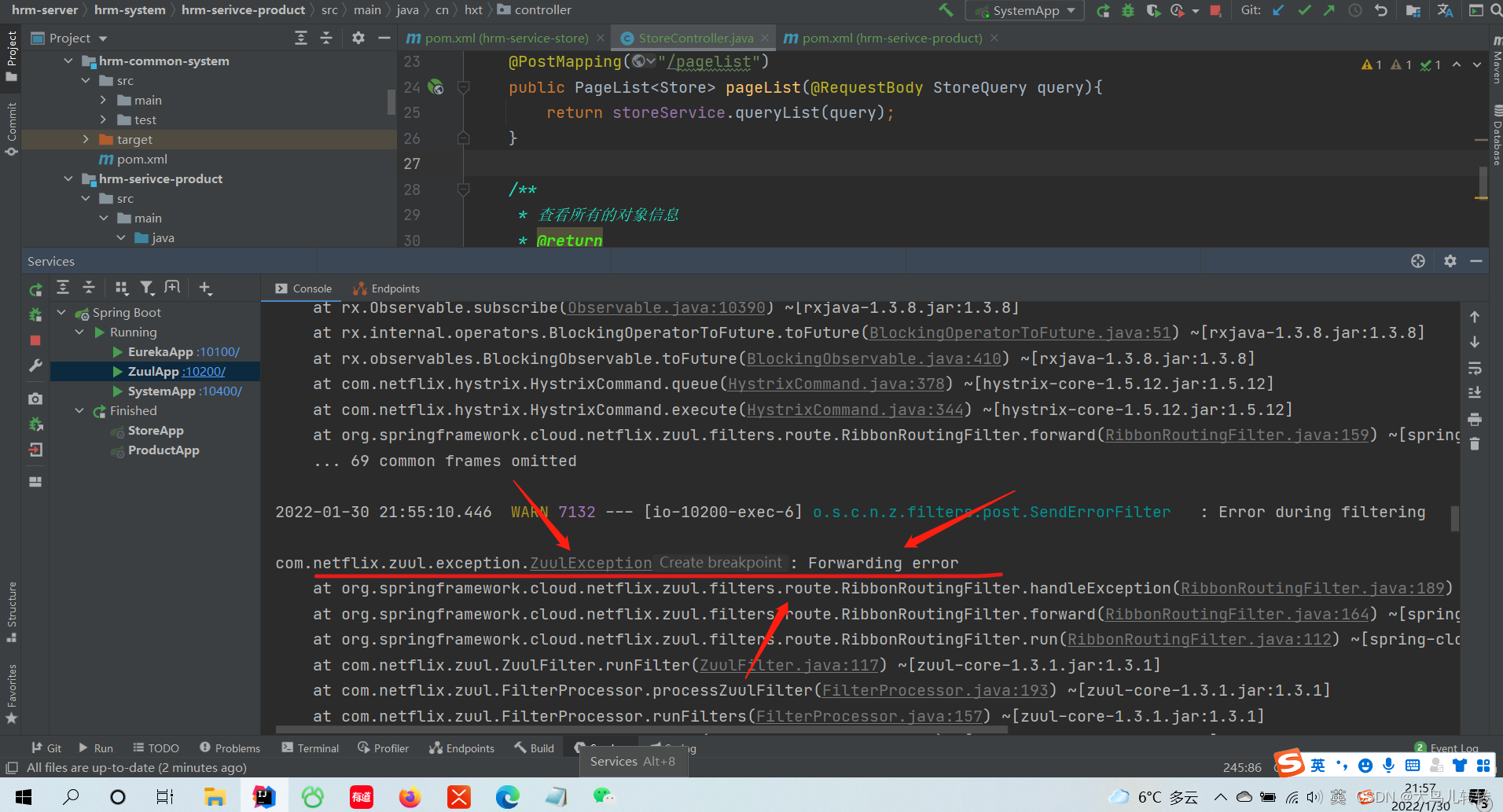1503x812 pixels.
Task: Capture thread dump with the camera icon
Action: (35, 399)
